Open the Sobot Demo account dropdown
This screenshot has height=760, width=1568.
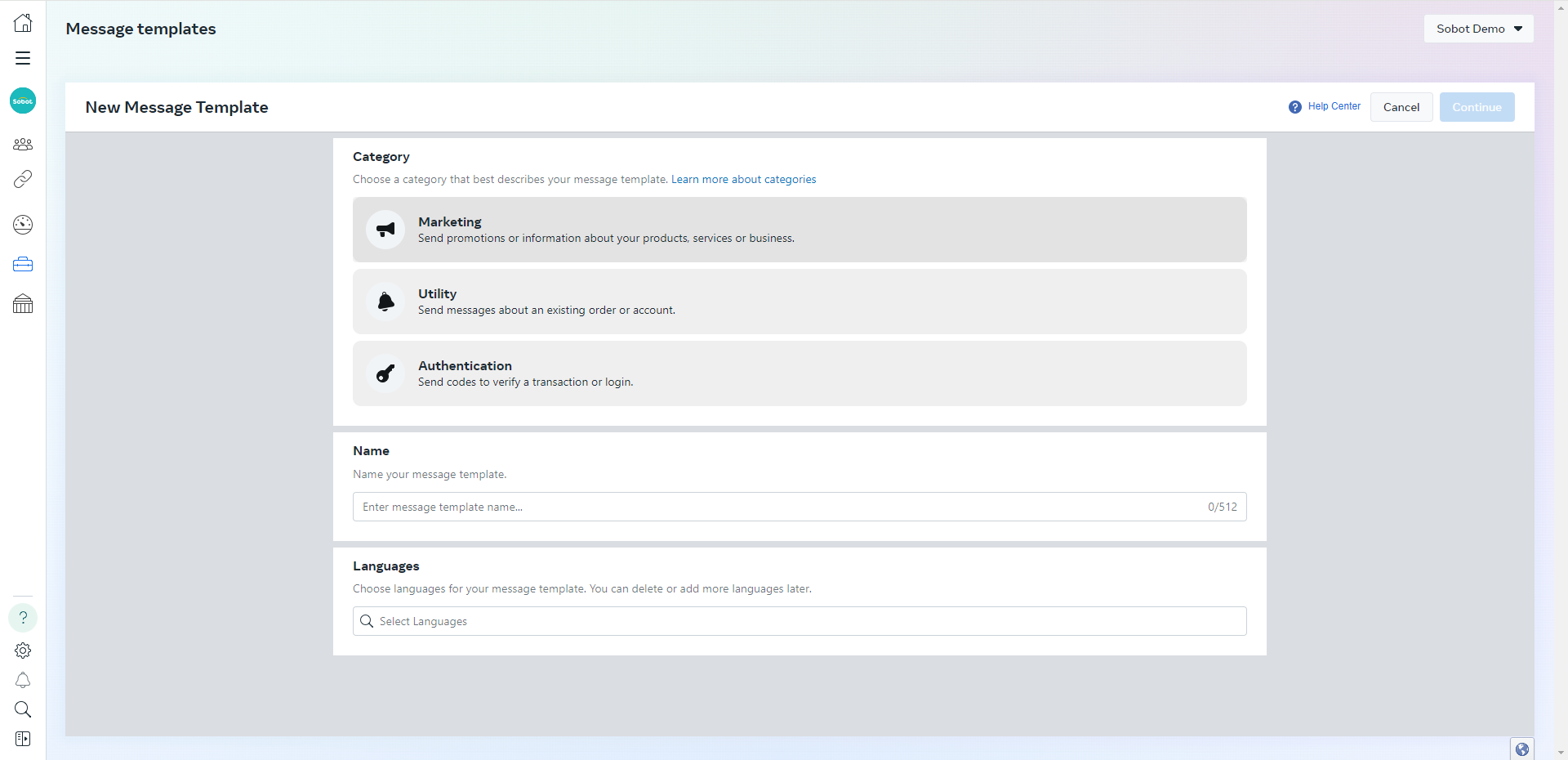point(1479,29)
